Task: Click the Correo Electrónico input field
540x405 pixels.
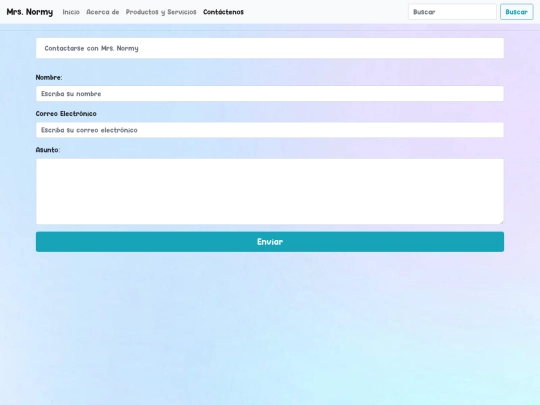Action: [x=270, y=130]
